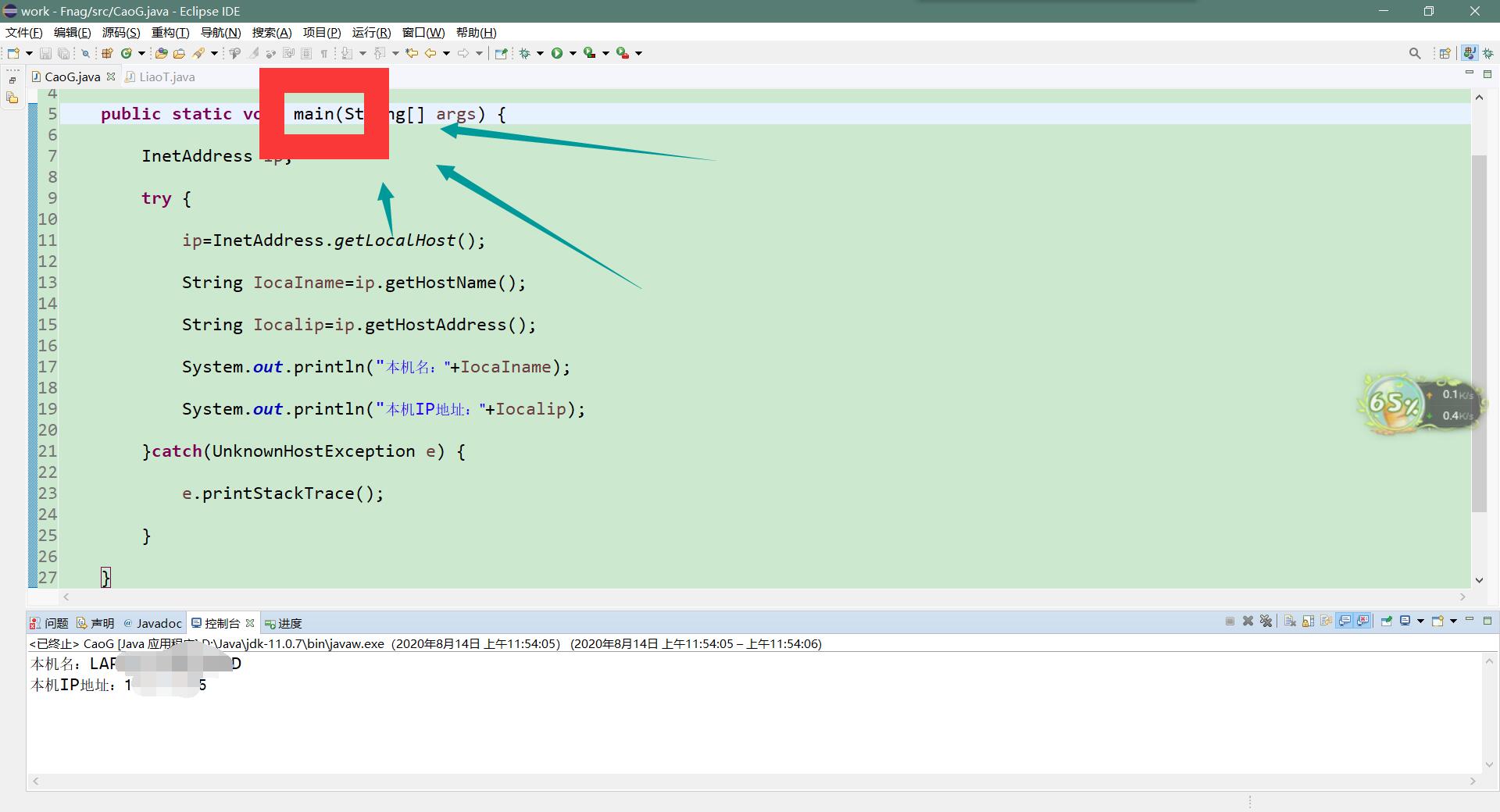Click the Save icon in toolbar
Screen dimensions: 1500x812
(45, 53)
